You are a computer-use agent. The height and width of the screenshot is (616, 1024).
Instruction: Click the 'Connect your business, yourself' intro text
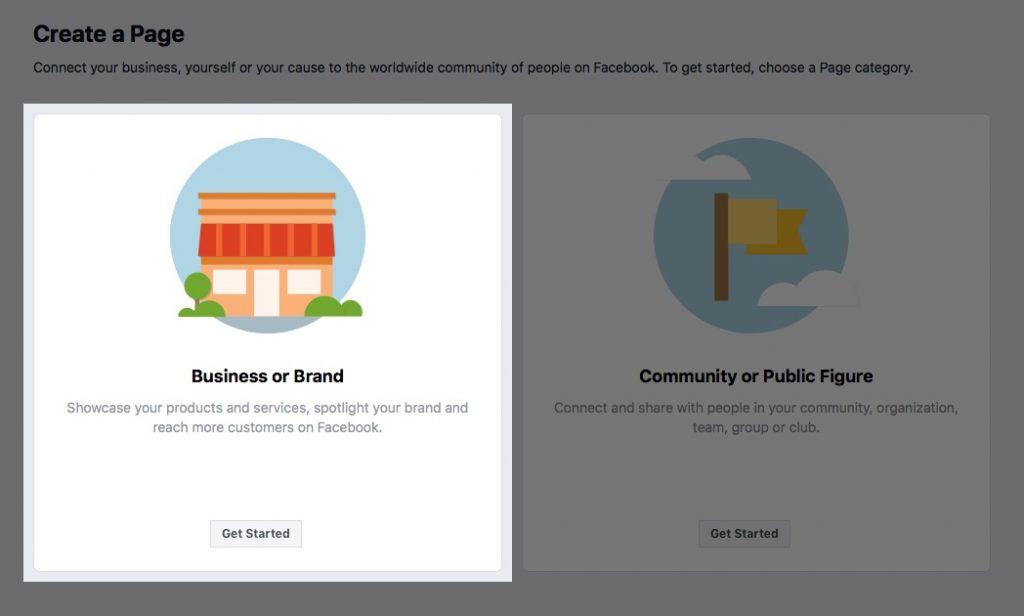(473, 68)
